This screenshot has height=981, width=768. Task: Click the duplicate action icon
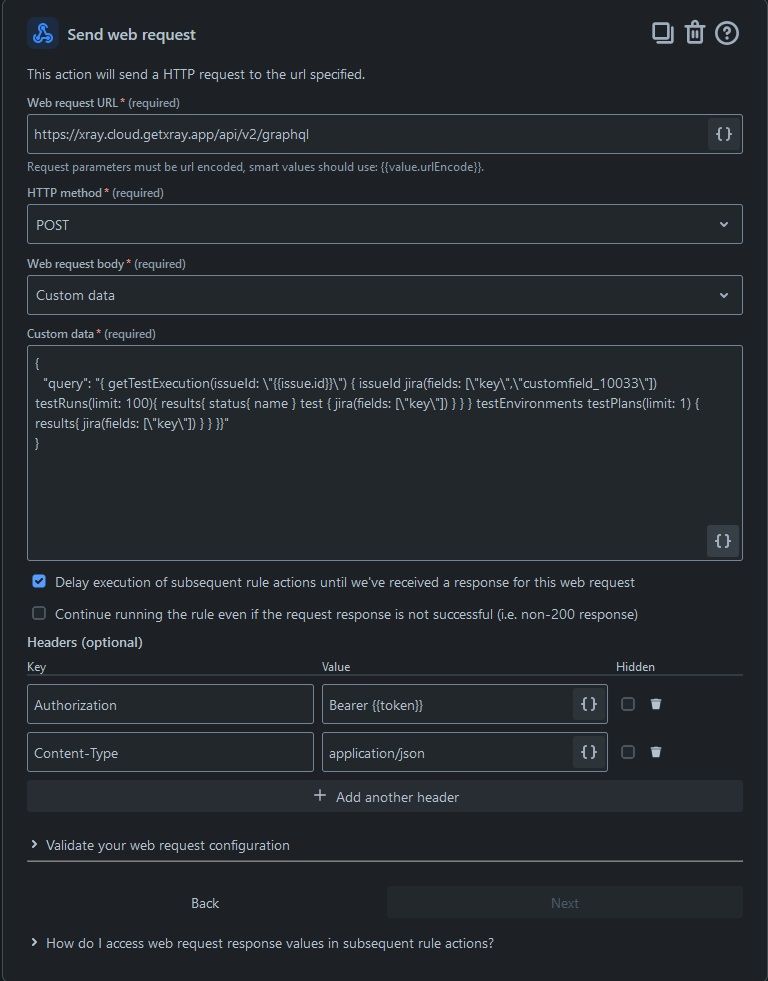tap(662, 33)
